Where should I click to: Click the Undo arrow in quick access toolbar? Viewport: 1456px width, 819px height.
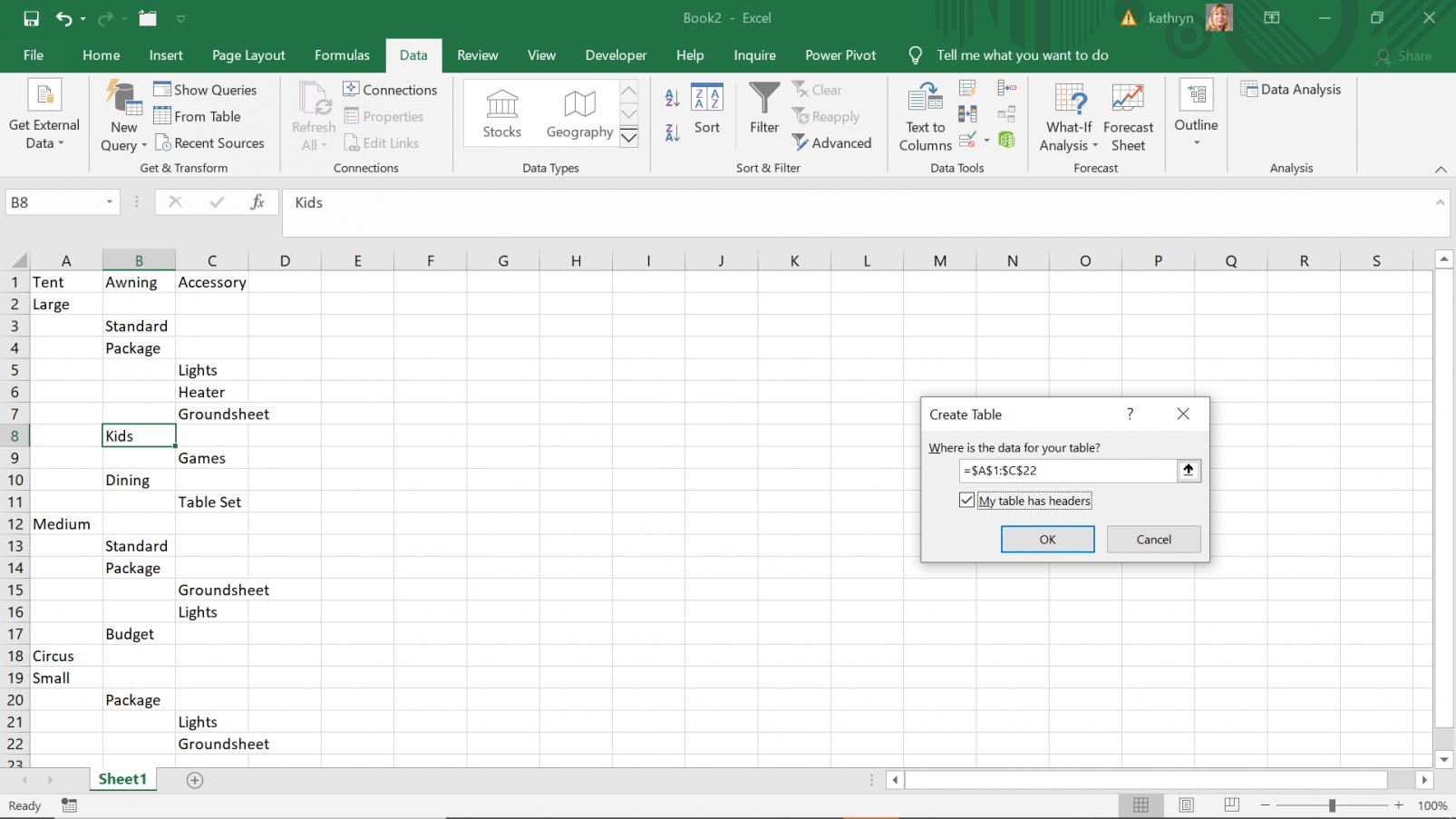63,18
